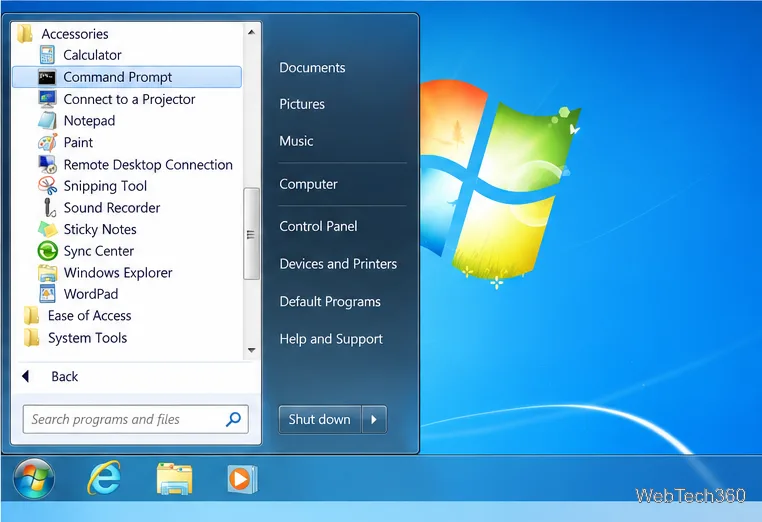
Task: Click the Back arrow icon
Action: [x=26, y=376]
